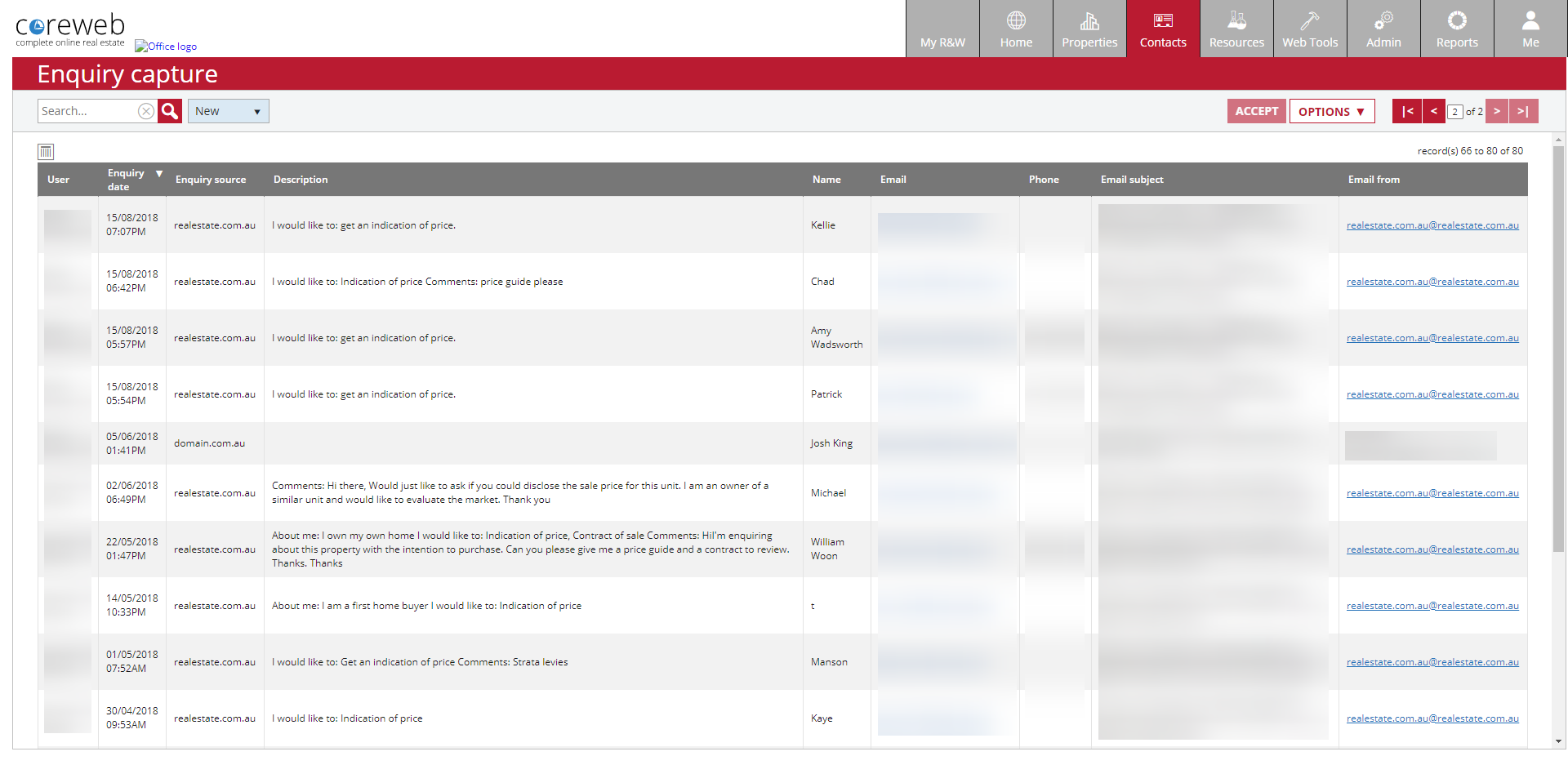
Task: Open the OPTIONS dropdown menu
Action: (1331, 111)
